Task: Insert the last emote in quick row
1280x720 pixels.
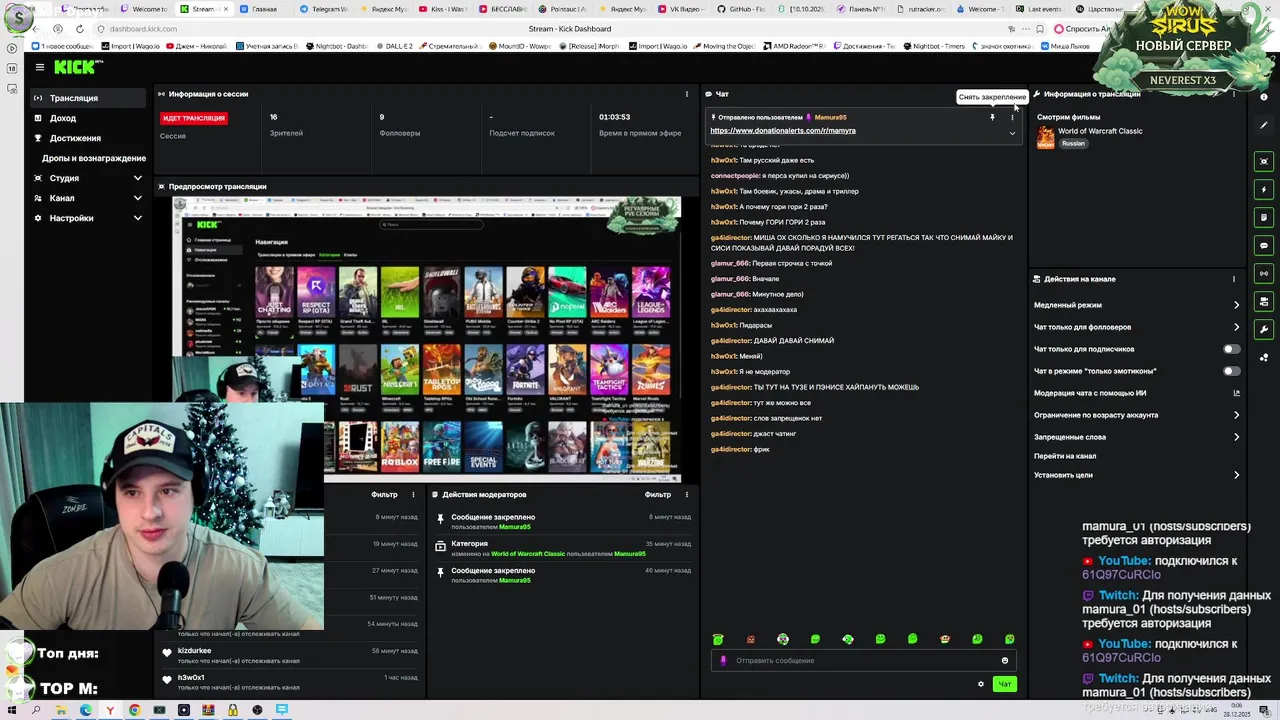Action: (x=1009, y=639)
